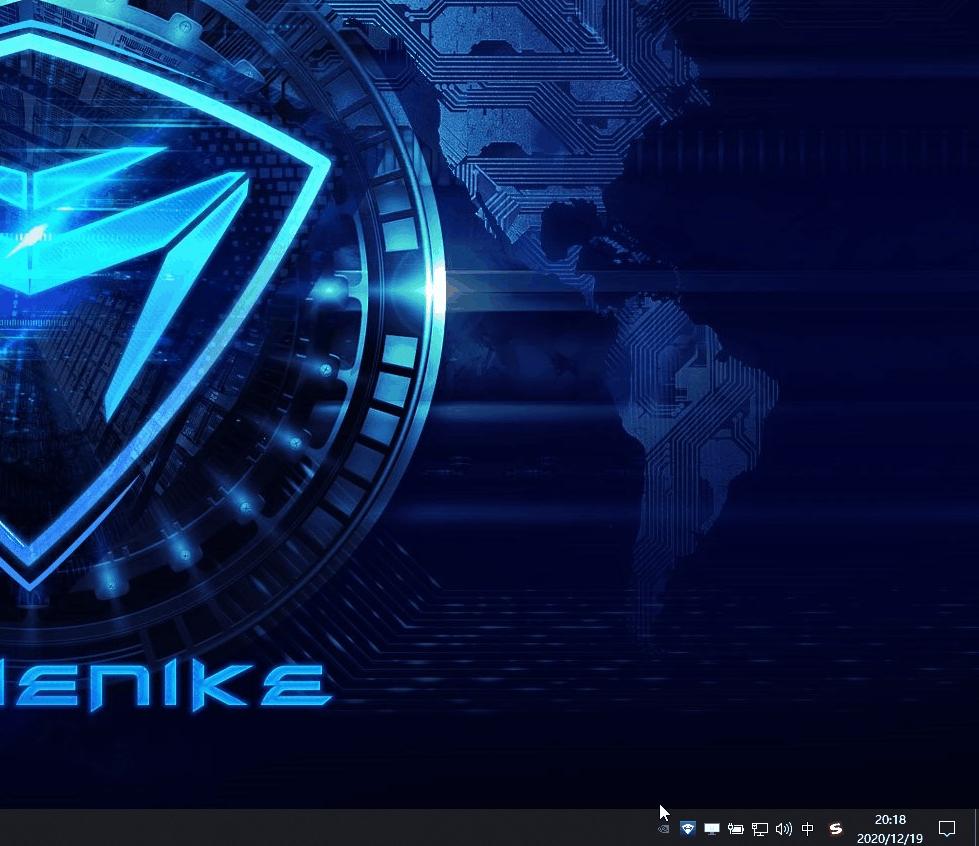Click the Show desktop strip at taskbar edge

point(976,828)
